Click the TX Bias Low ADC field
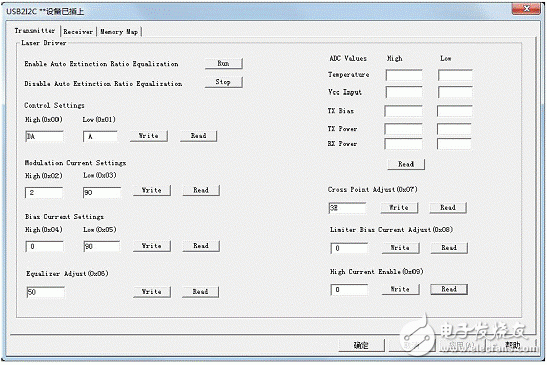The height and width of the screenshot is (365, 547). click(455, 111)
